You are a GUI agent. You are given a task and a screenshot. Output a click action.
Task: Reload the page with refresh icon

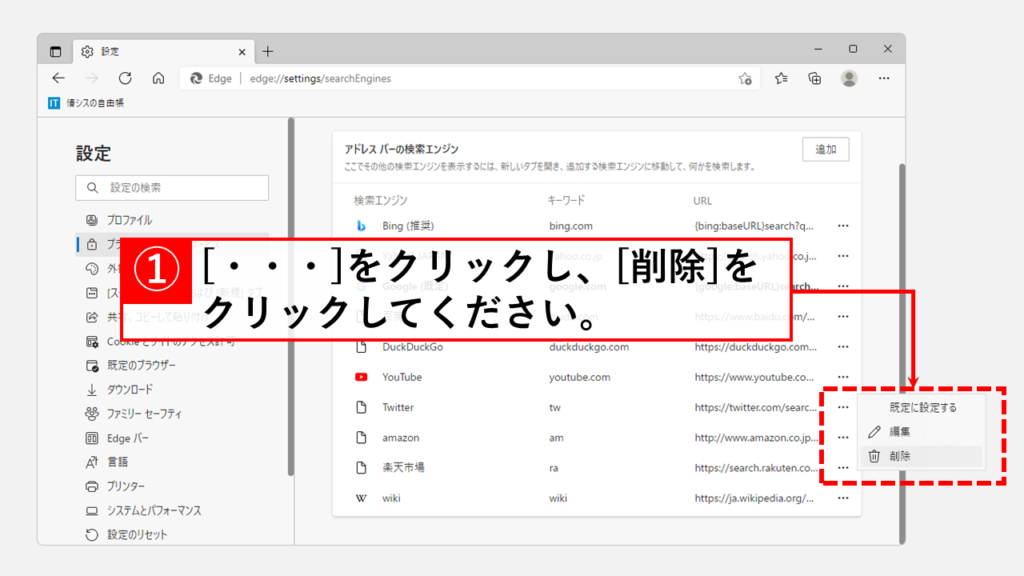(125, 78)
